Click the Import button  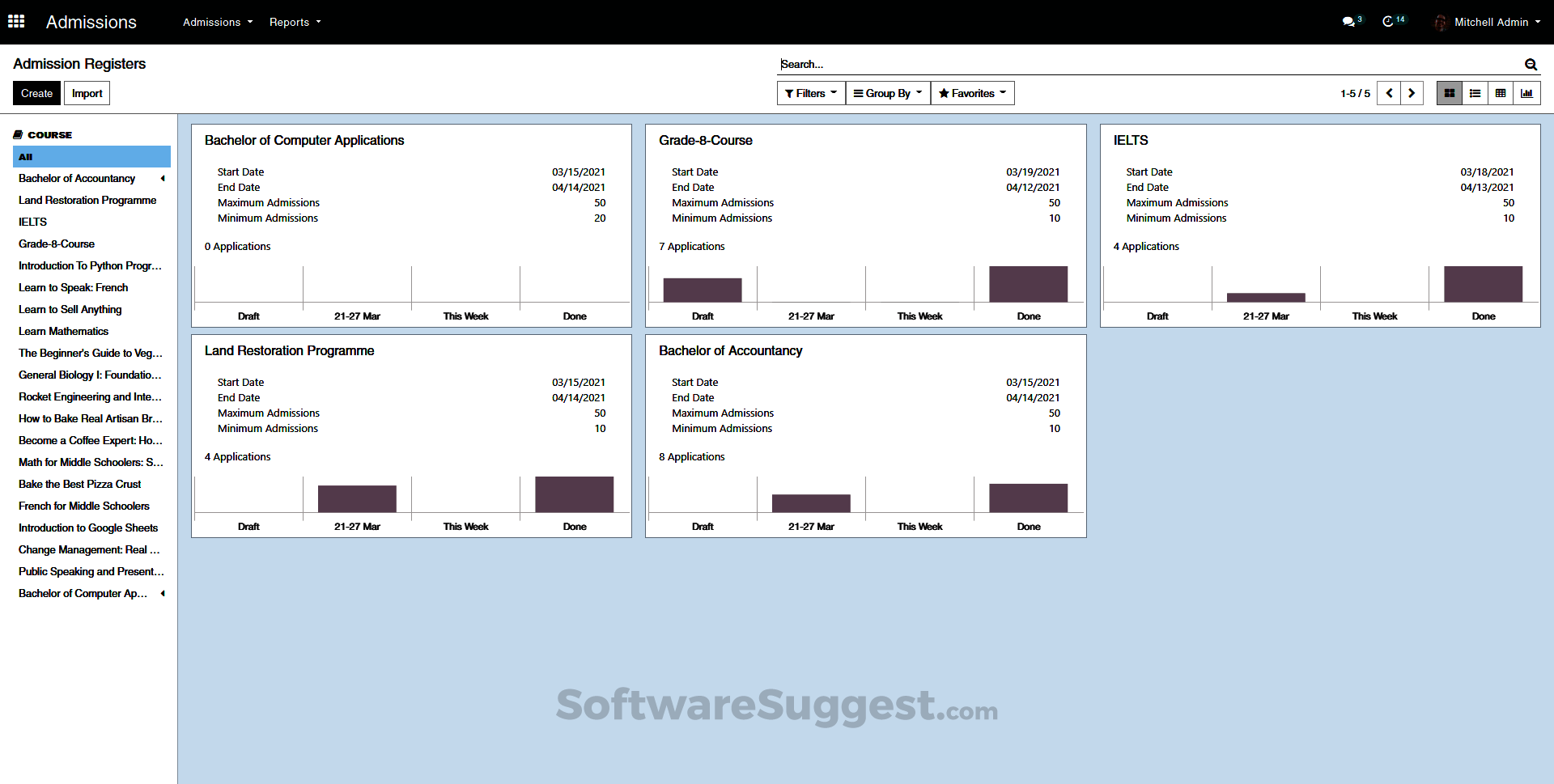[x=87, y=93]
